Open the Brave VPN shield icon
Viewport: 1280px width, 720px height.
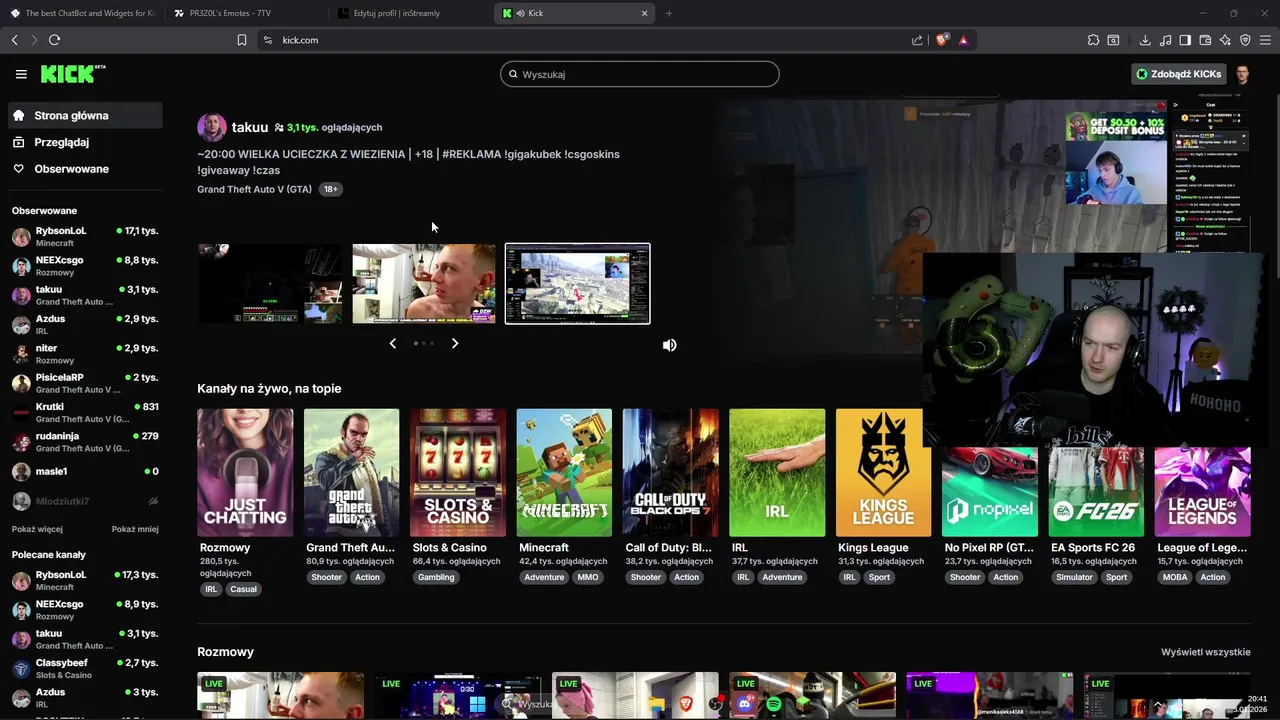click(x=1245, y=40)
